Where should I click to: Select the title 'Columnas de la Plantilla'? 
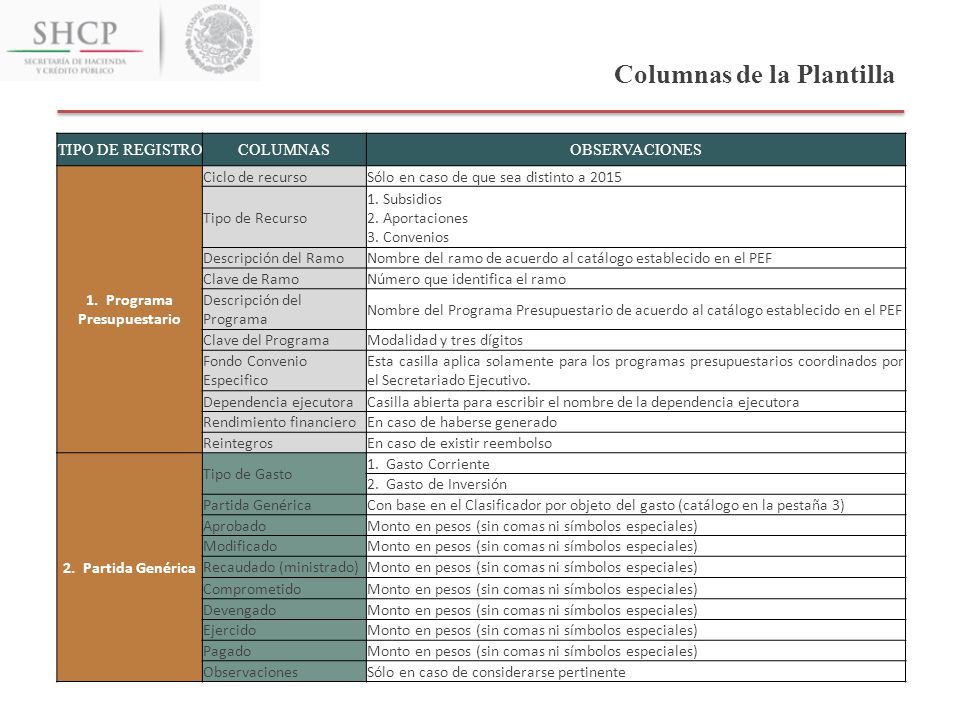(x=754, y=74)
